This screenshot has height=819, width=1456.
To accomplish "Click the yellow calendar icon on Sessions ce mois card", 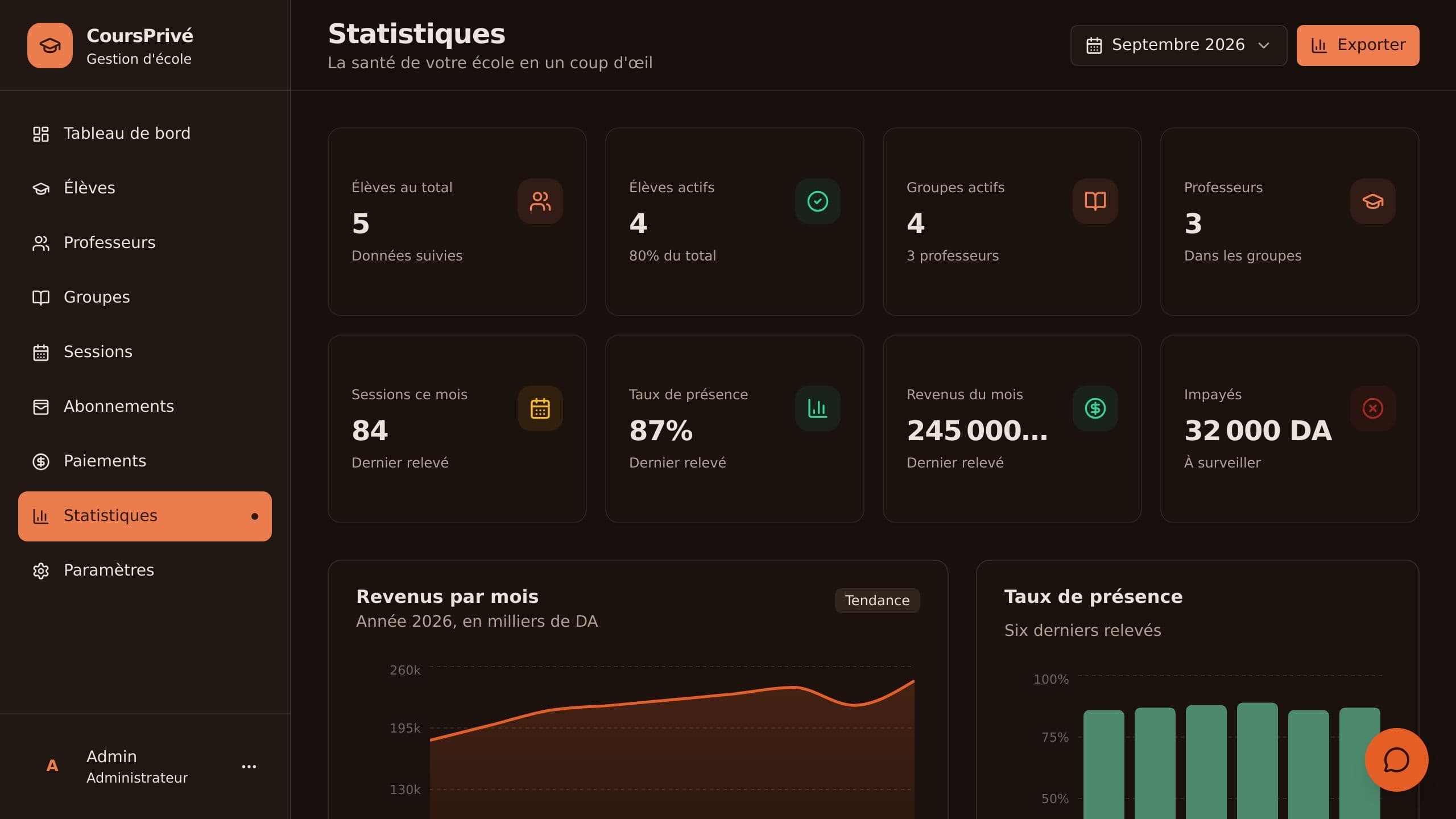I will [540, 408].
